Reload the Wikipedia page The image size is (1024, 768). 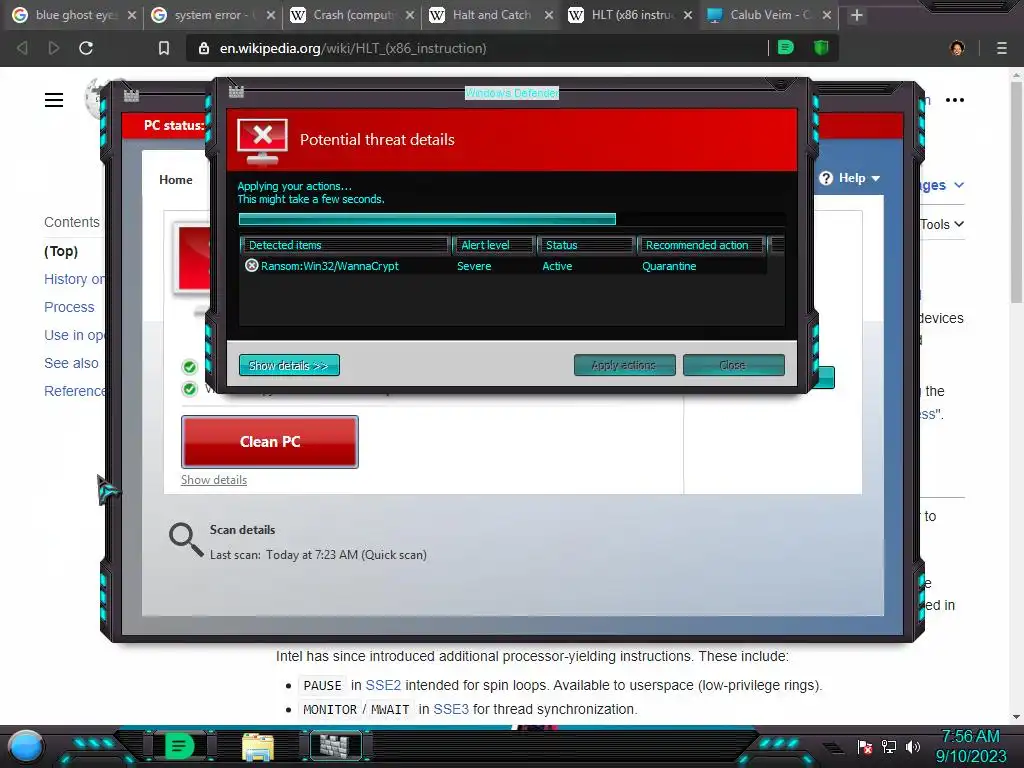click(86, 48)
